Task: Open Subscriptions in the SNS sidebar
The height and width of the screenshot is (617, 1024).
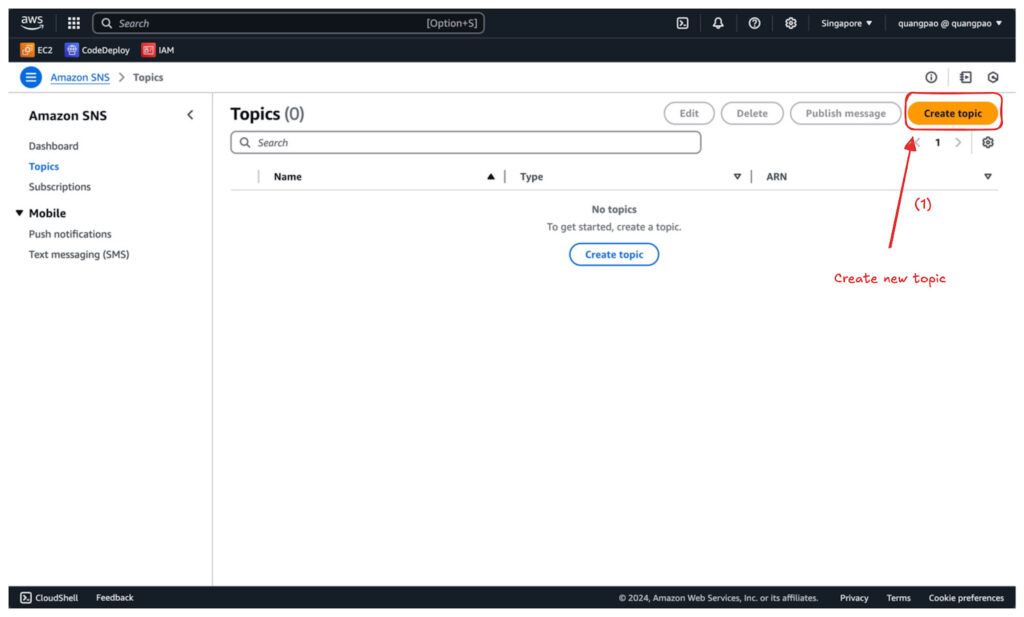Action: [59, 187]
